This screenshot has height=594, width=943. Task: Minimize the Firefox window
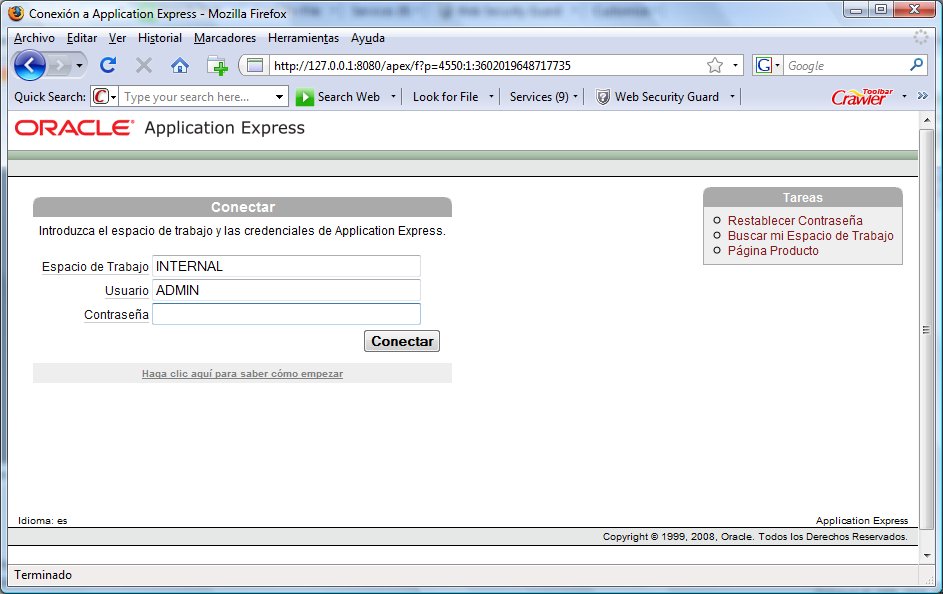(856, 10)
